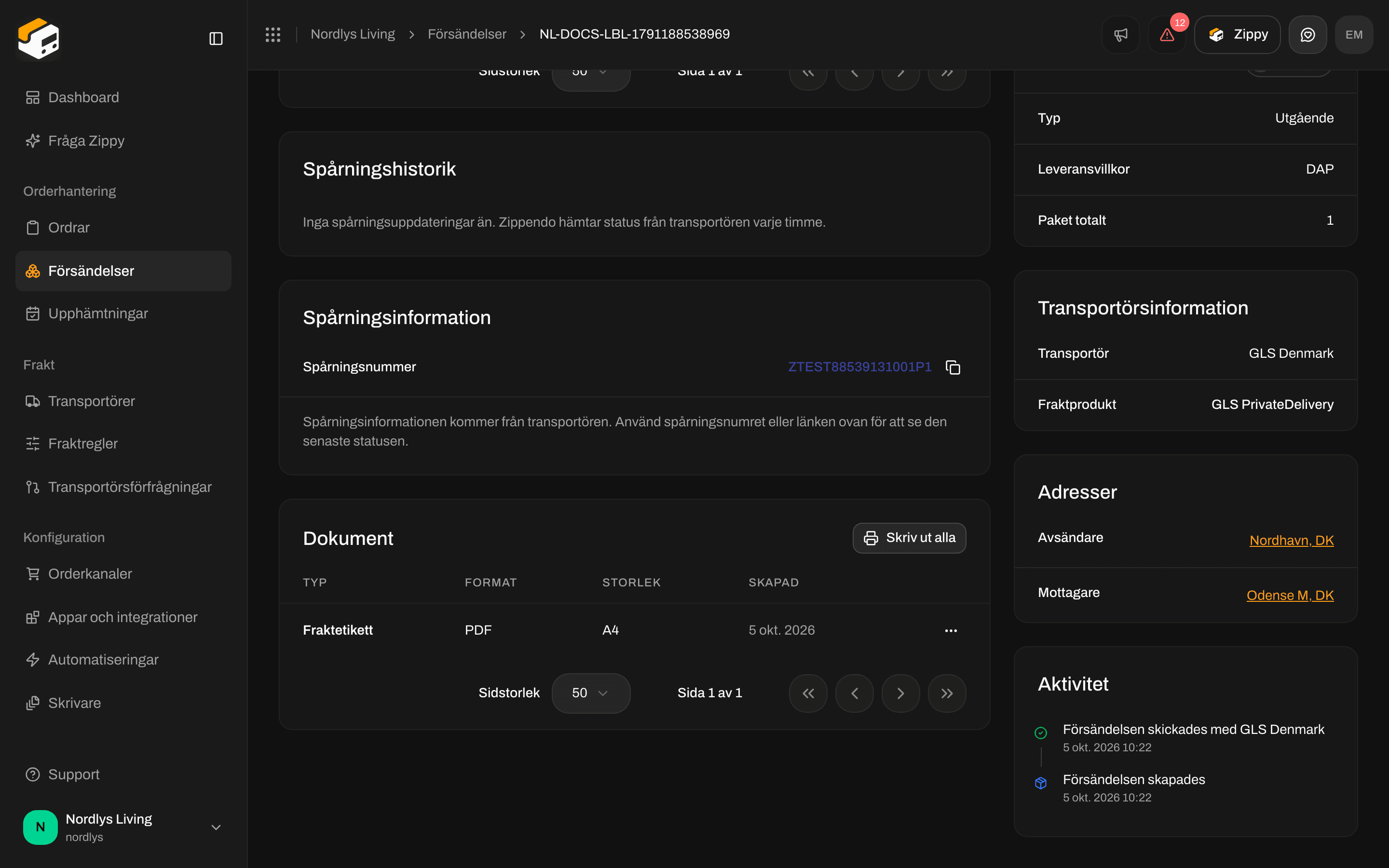Open Appar och integrationer
This screenshot has width=1389, height=868.
pyautogui.click(x=123, y=617)
